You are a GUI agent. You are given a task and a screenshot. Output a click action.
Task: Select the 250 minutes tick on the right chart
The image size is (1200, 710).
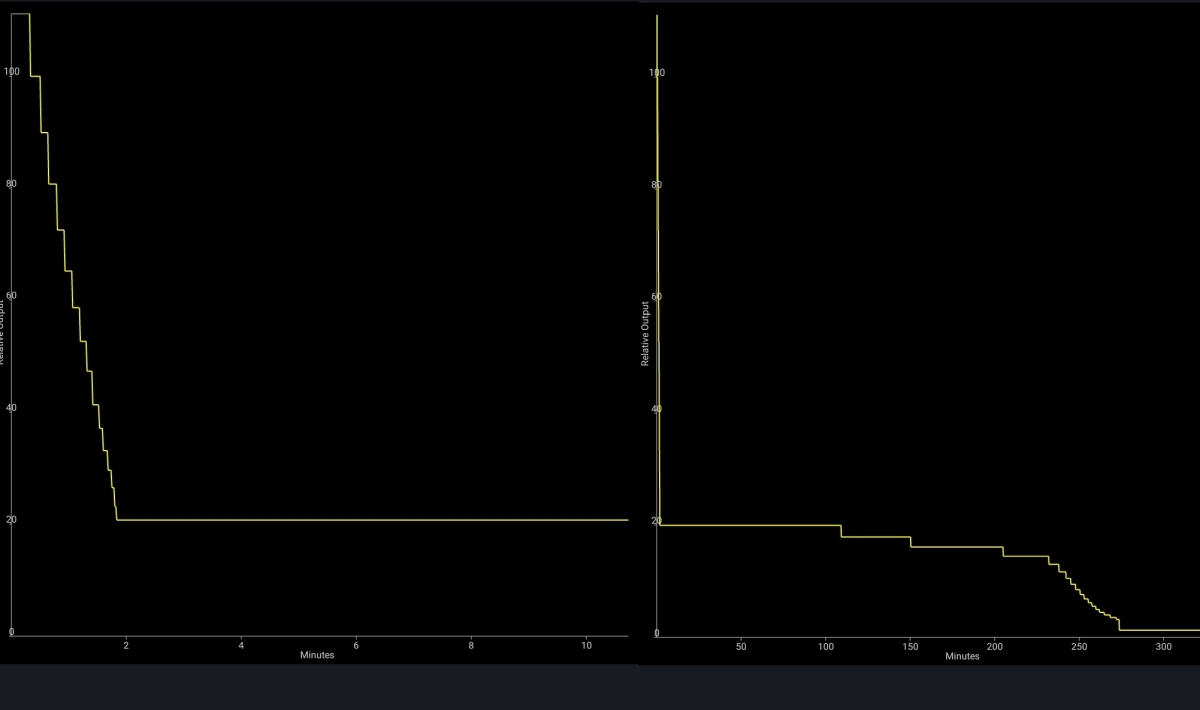click(x=1079, y=647)
